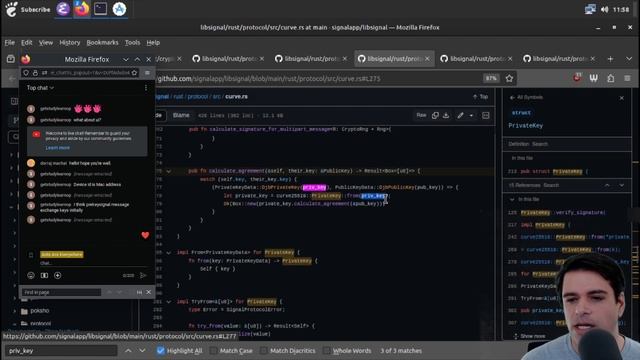Copy raw file with the copy icon
The image size is (640, 360).
click(435, 116)
